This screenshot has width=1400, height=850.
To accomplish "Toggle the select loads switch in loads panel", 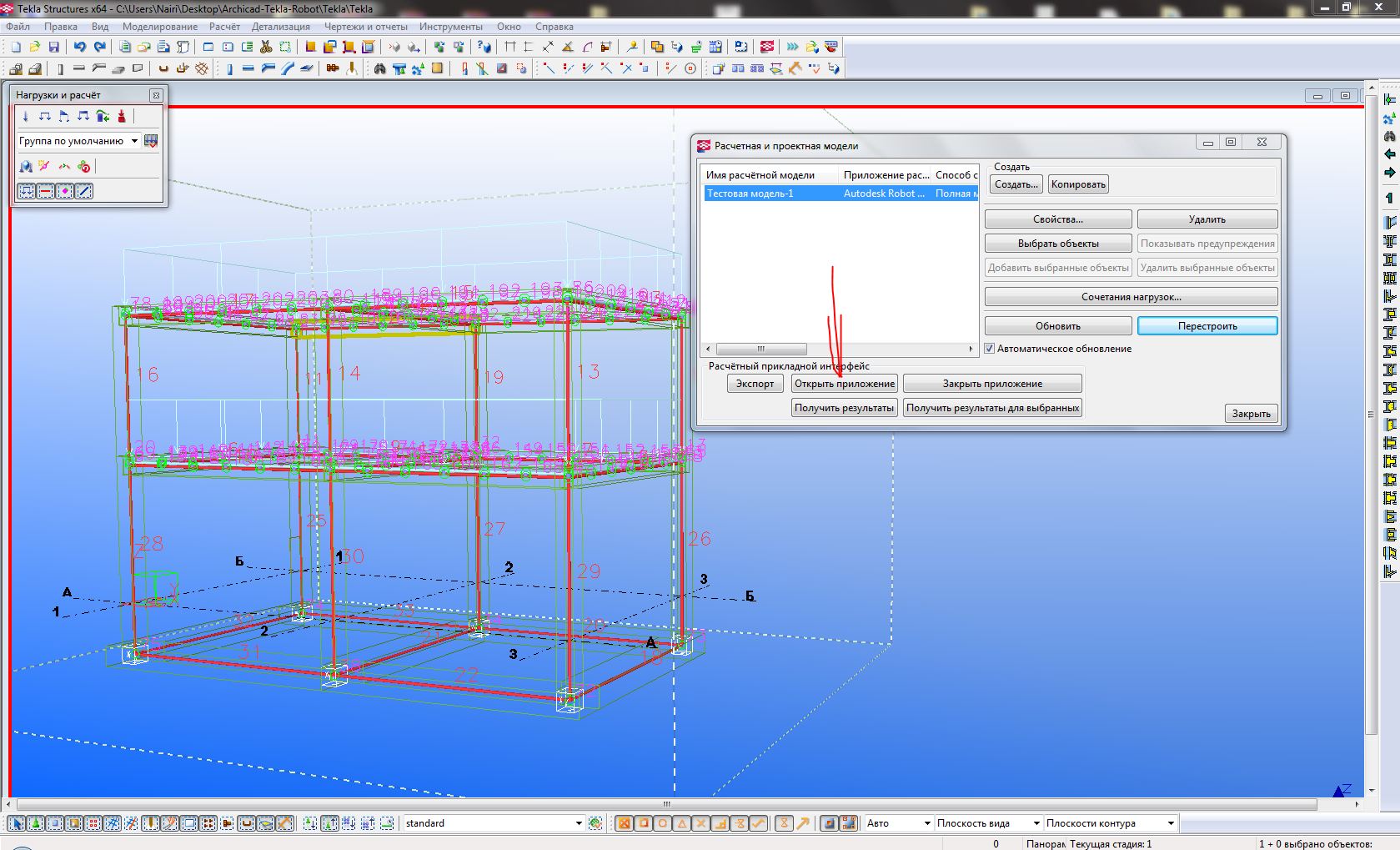I will (x=26, y=191).
